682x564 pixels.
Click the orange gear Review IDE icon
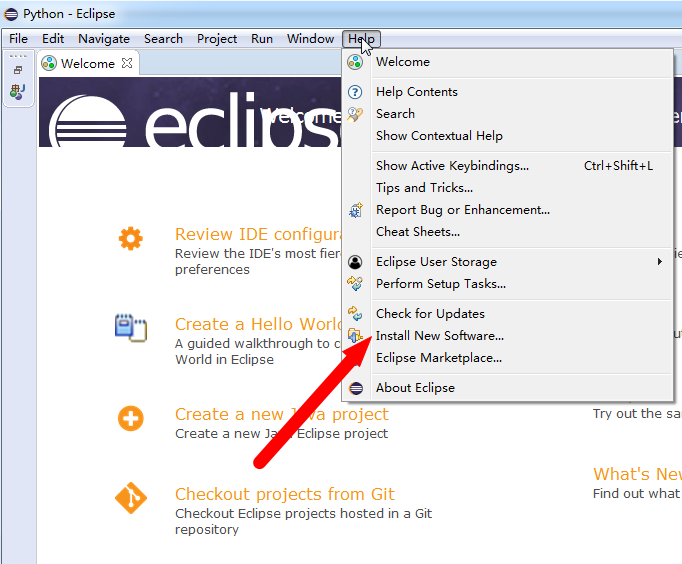pos(130,238)
